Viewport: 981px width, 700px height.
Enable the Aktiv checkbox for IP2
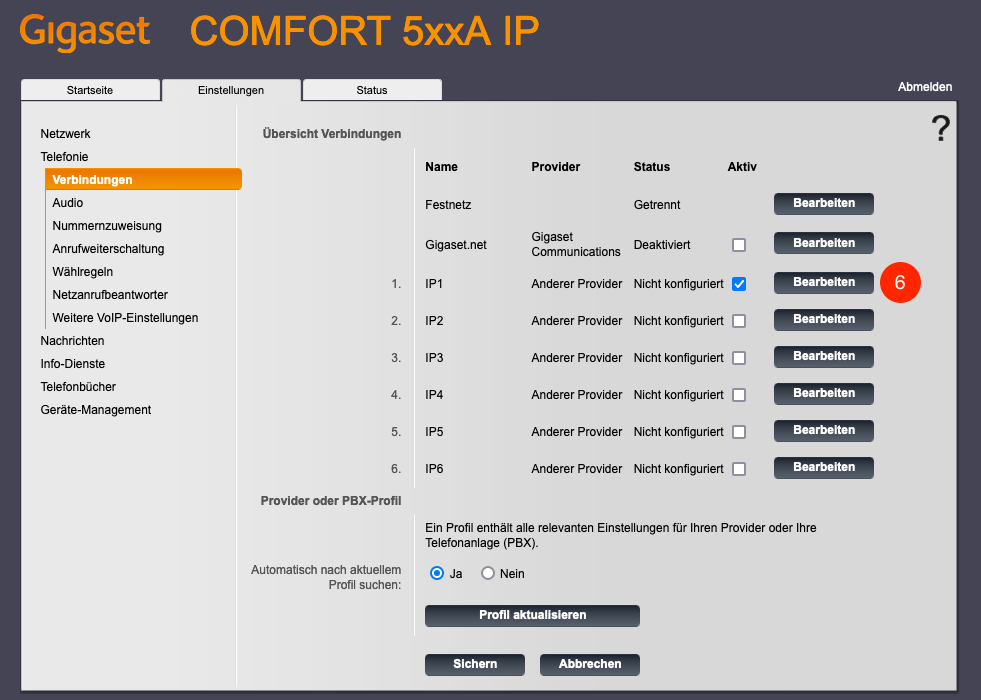pos(739,321)
